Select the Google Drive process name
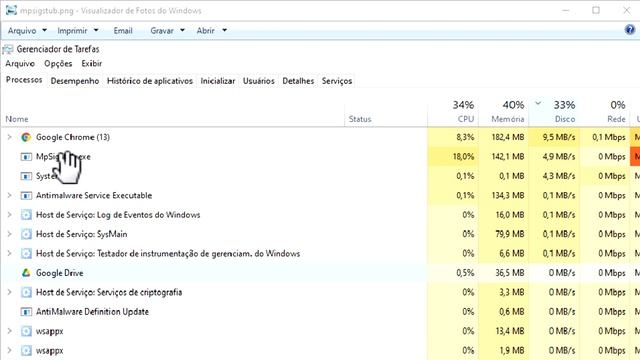Screen dimensions: 640x360 60,273
